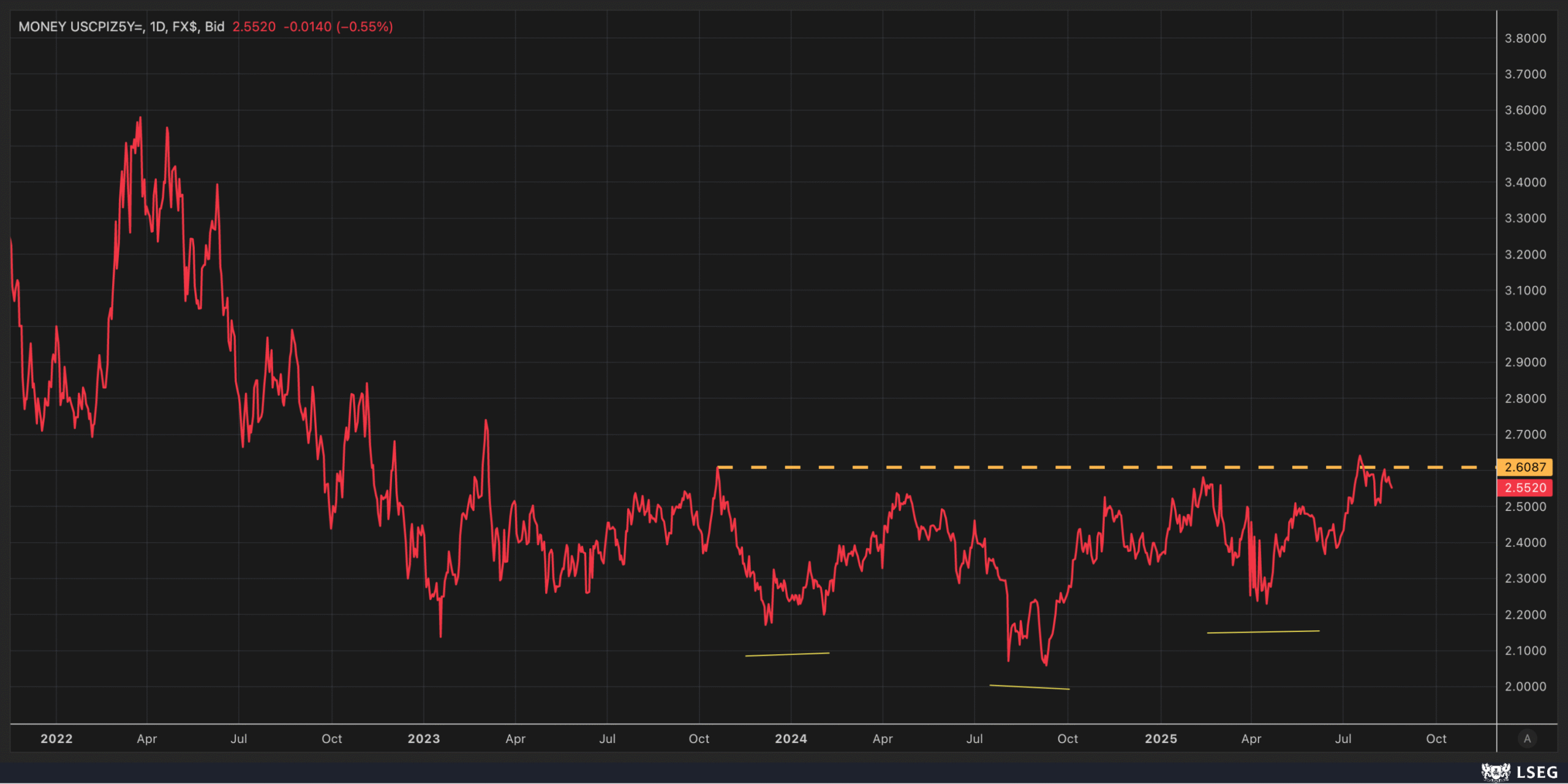This screenshot has width=1568, height=784.
Task: Click the 2.1000 price axis label
Action: pos(1525,651)
